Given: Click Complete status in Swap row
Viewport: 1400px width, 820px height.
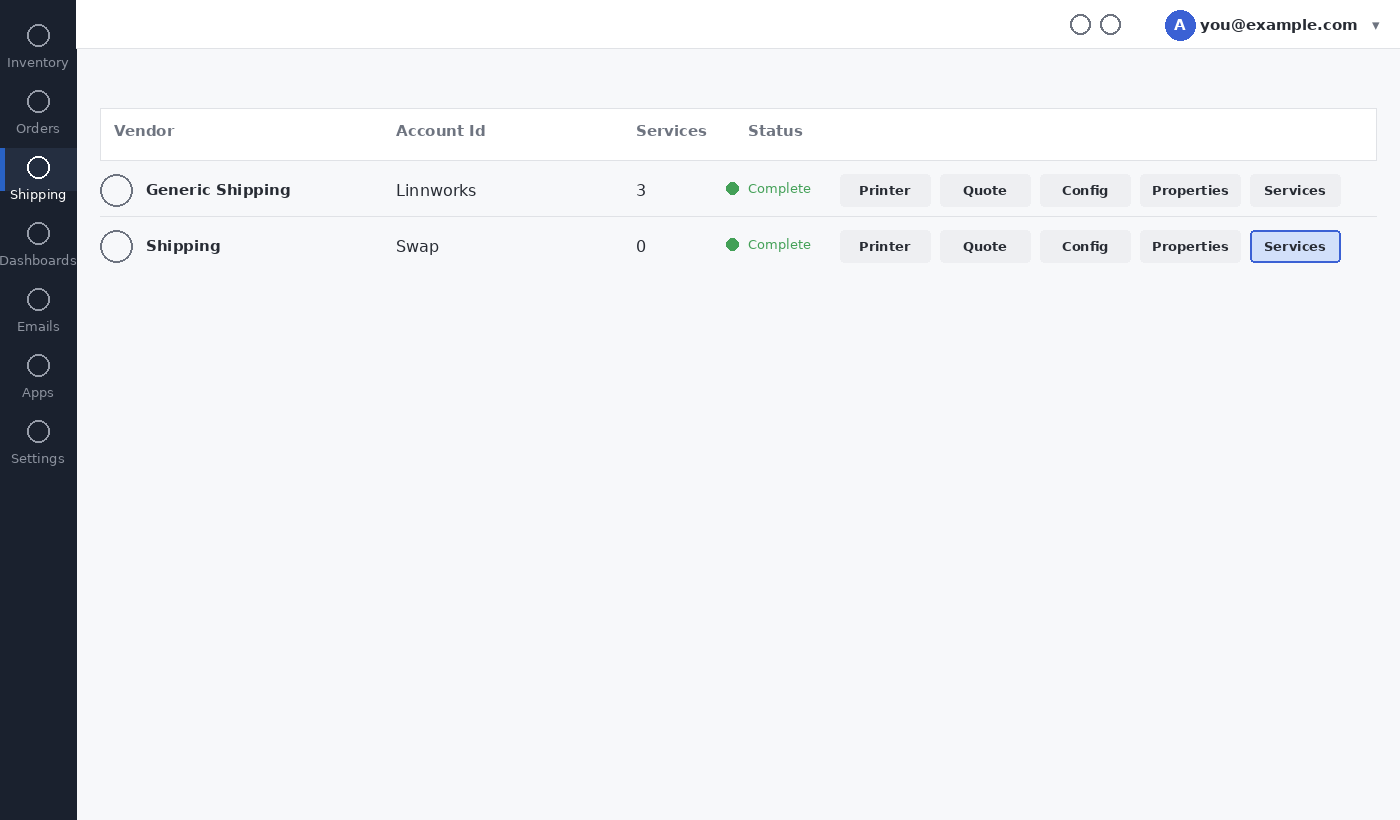Looking at the screenshot, I should coord(779,245).
